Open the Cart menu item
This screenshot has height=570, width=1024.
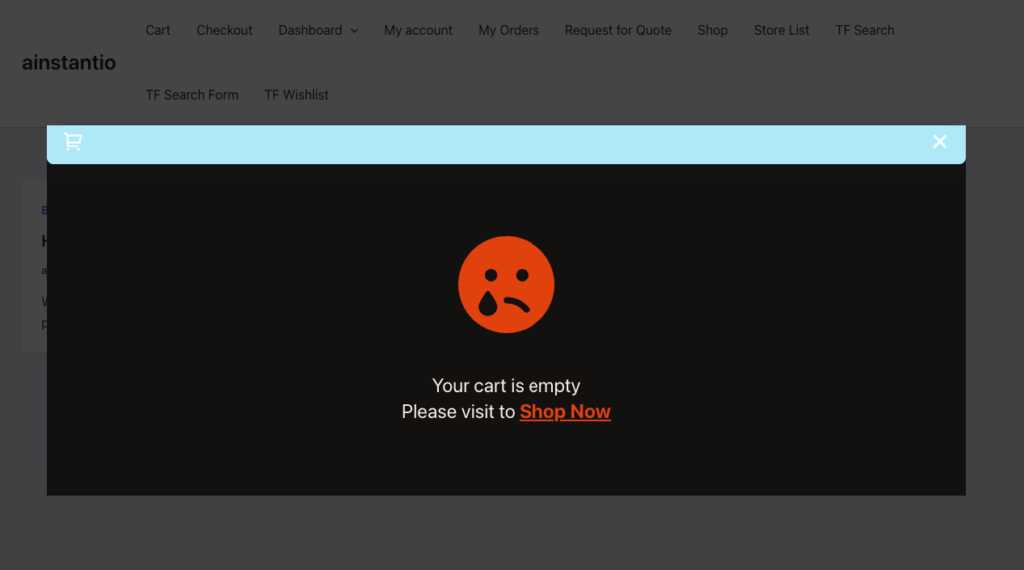[158, 30]
